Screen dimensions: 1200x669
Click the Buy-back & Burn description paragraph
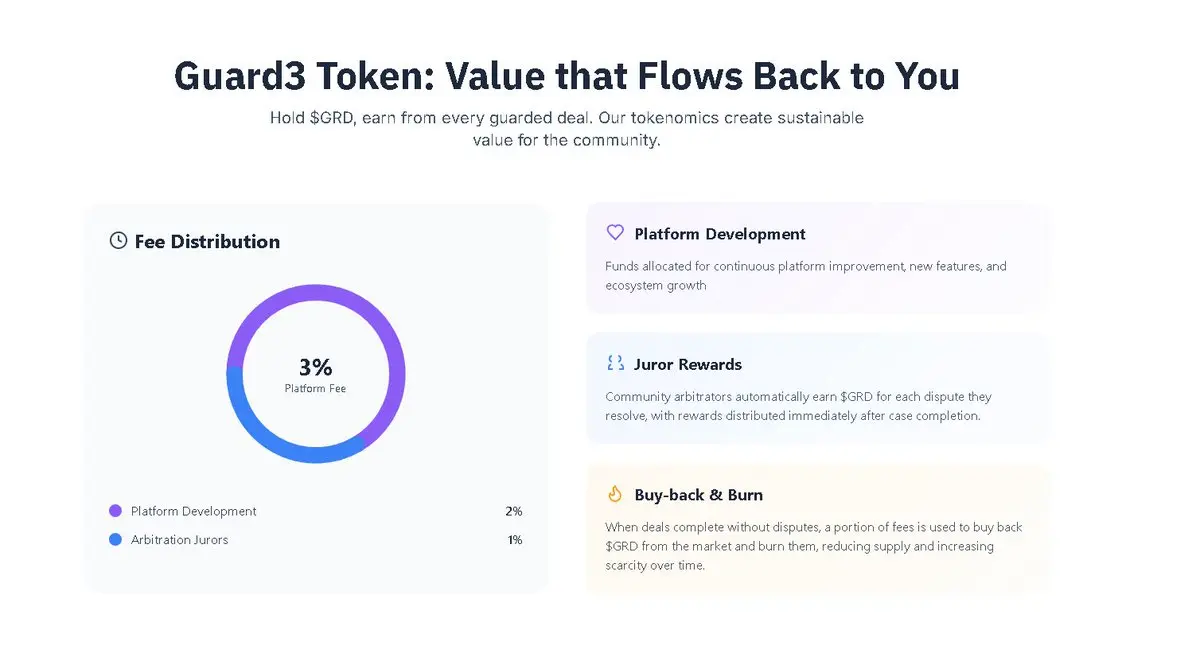[x=813, y=546]
